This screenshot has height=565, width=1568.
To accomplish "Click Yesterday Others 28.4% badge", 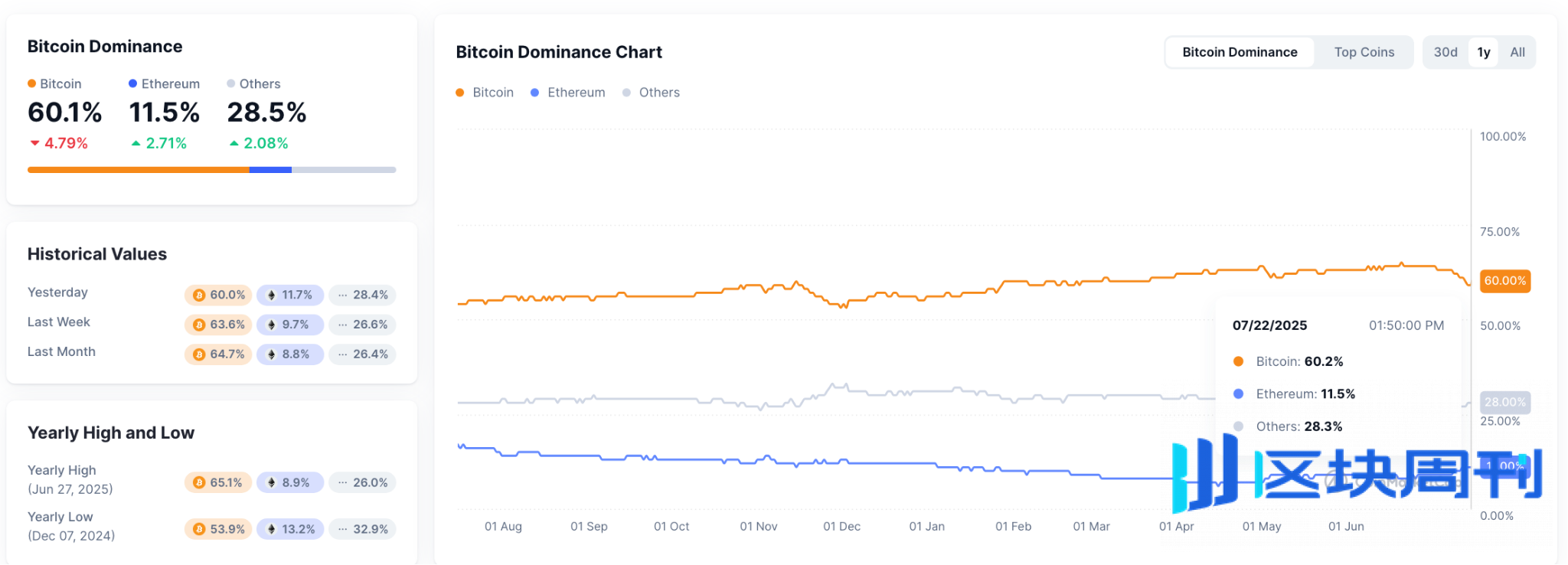I will pyautogui.click(x=362, y=295).
